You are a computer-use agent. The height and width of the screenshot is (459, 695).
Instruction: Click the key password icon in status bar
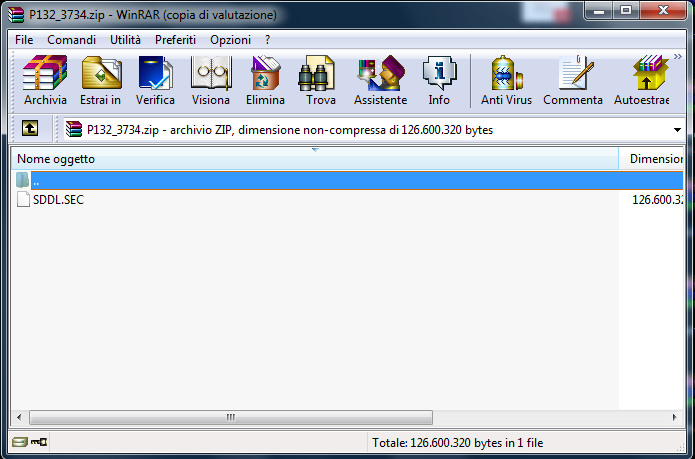click(x=39, y=442)
